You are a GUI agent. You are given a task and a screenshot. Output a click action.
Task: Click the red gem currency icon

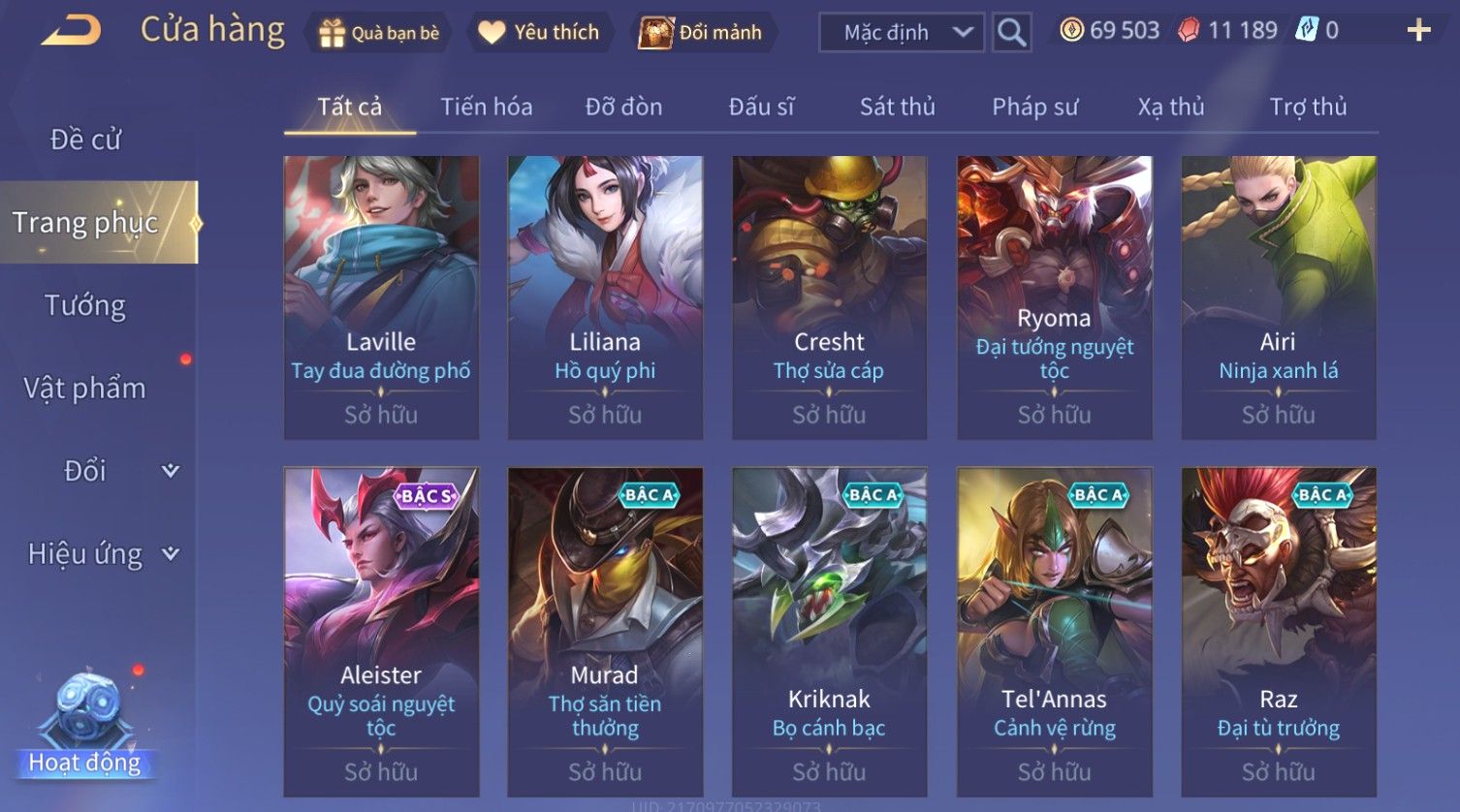pyautogui.click(x=1189, y=31)
